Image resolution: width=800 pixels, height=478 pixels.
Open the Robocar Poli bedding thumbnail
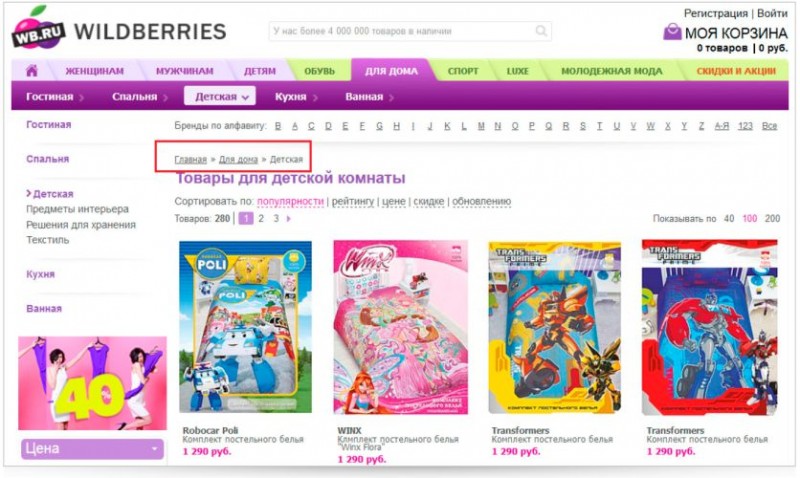[x=245, y=327]
